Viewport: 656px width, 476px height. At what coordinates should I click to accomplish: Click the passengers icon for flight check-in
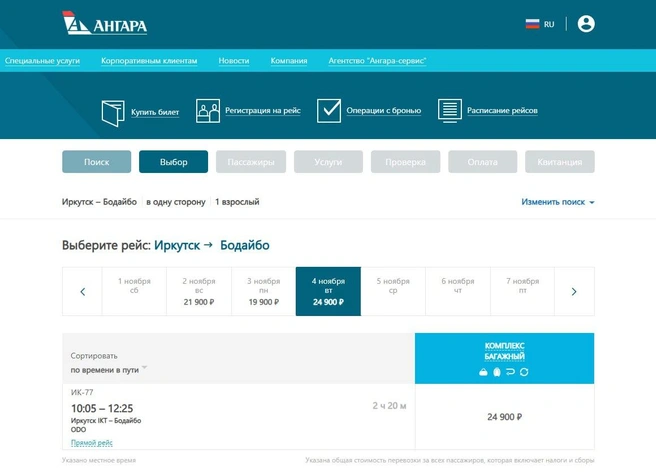208,111
